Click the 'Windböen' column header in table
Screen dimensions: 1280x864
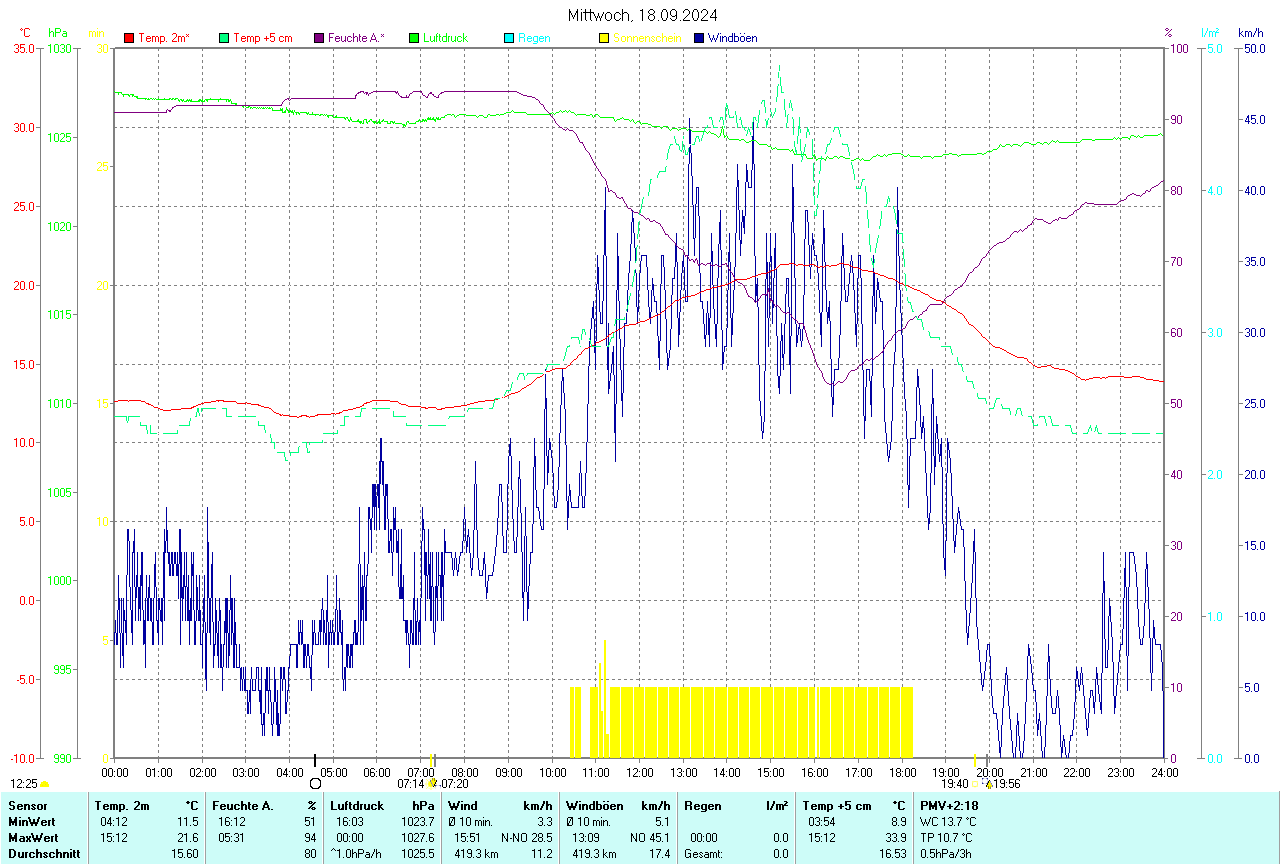(592, 805)
